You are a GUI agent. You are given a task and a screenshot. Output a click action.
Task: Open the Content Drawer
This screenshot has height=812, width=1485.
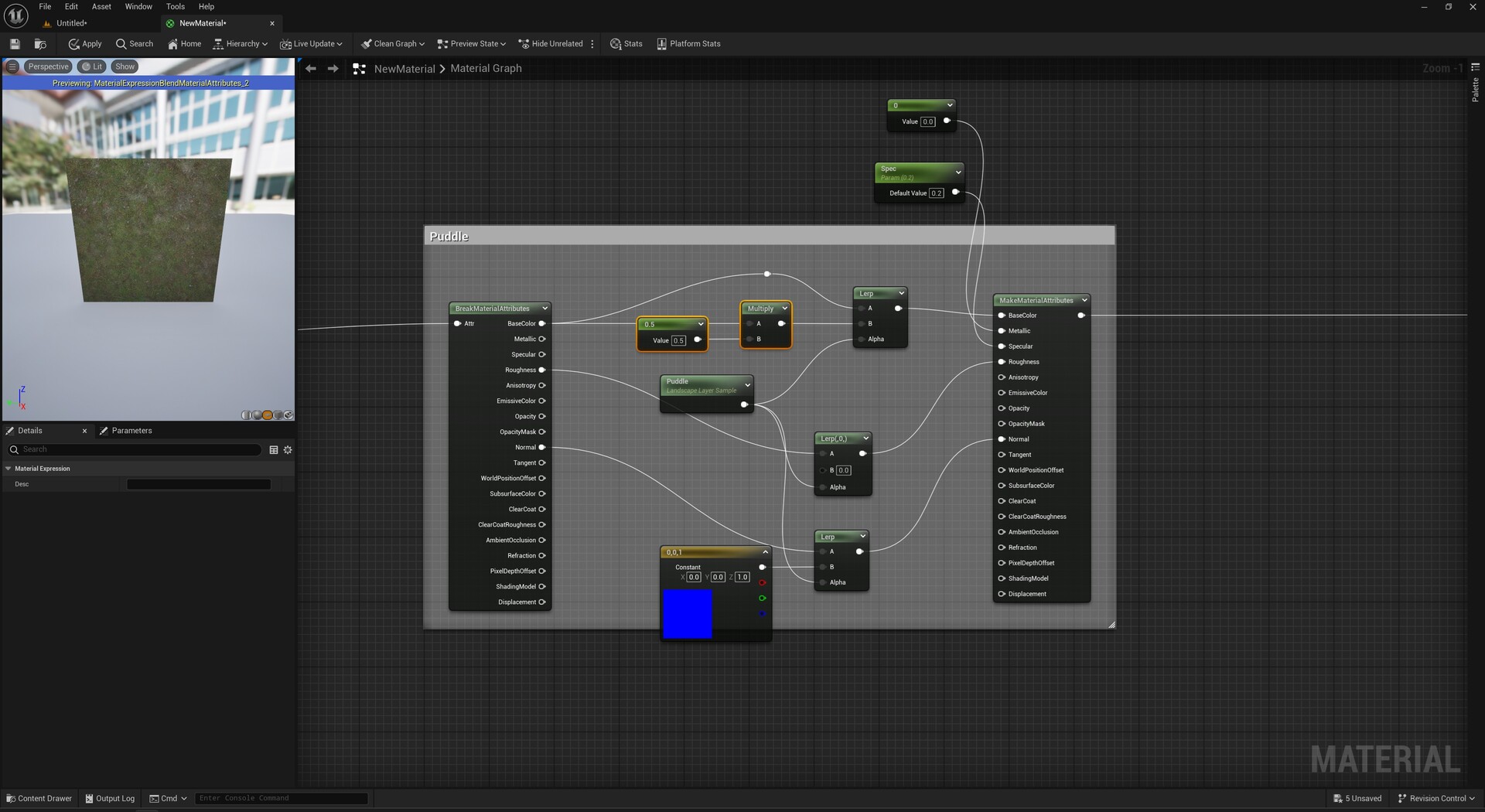39,798
